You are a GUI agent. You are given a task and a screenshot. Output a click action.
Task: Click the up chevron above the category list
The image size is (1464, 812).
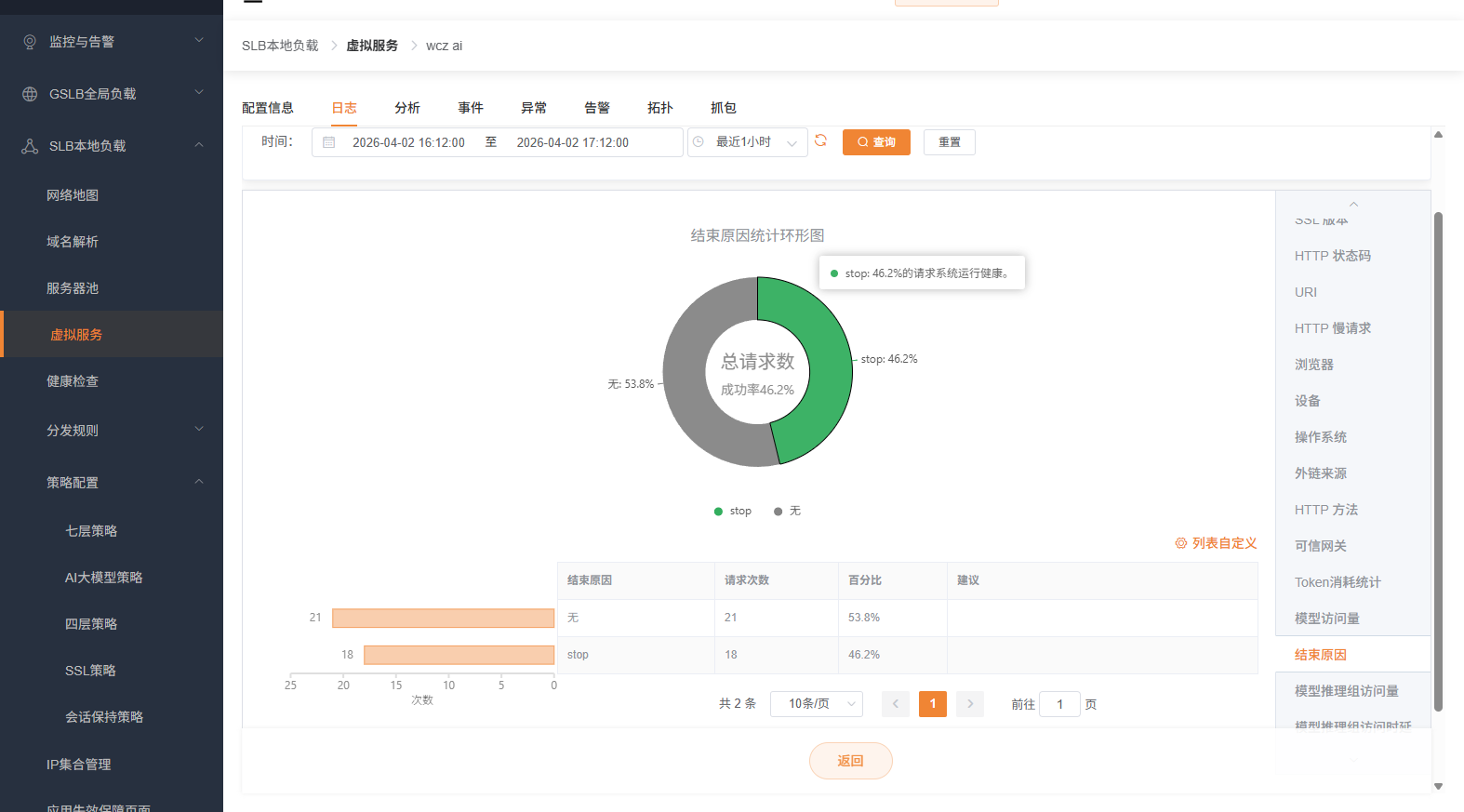coord(1354,204)
